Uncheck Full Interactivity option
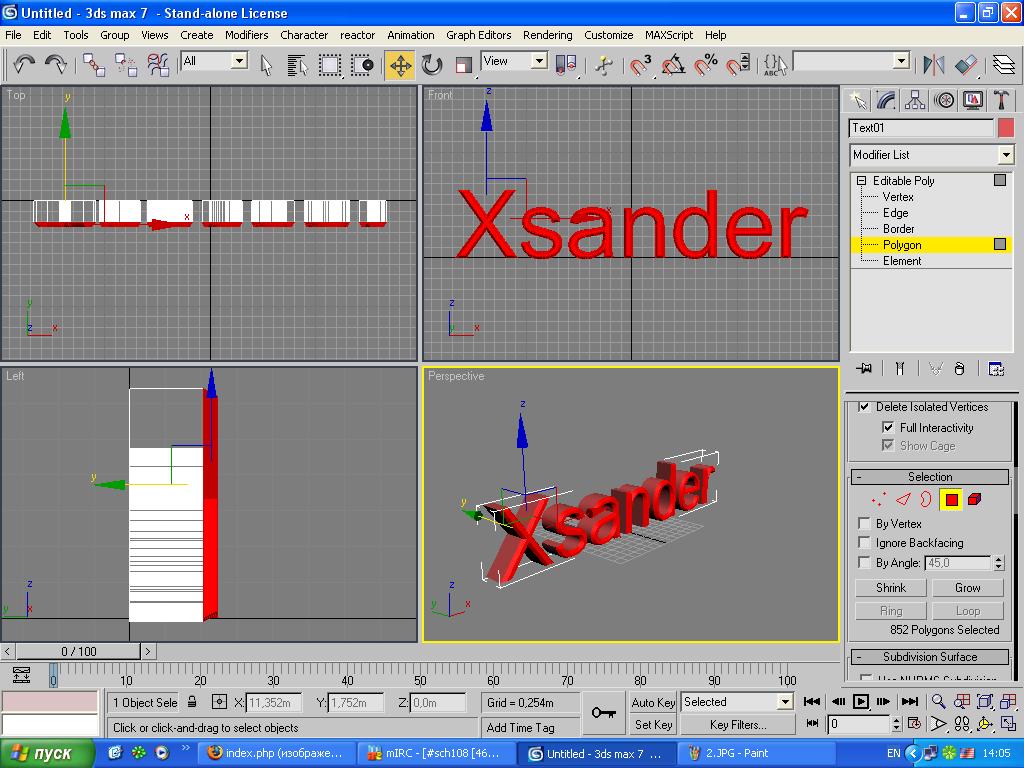The image size is (1024, 768). 888,427
